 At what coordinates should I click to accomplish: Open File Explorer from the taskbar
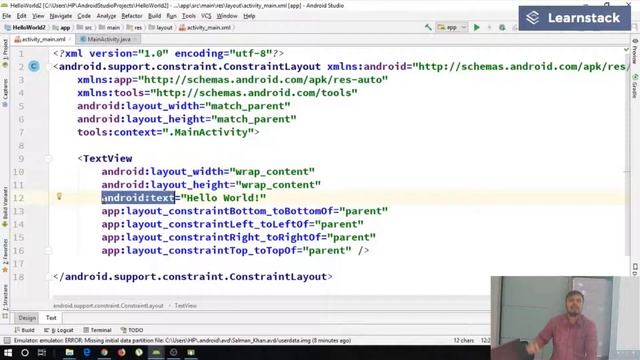tap(69, 352)
